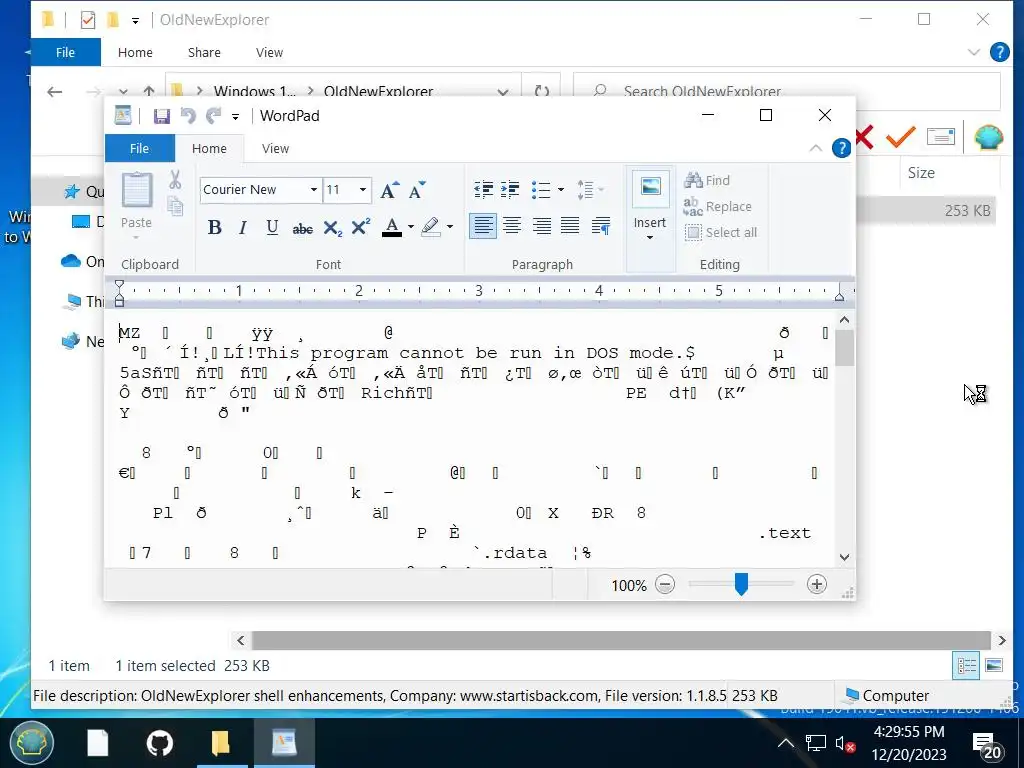Click the red X delete icon in Explorer
Screen dimensions: 1024x768
coord(863,137)
